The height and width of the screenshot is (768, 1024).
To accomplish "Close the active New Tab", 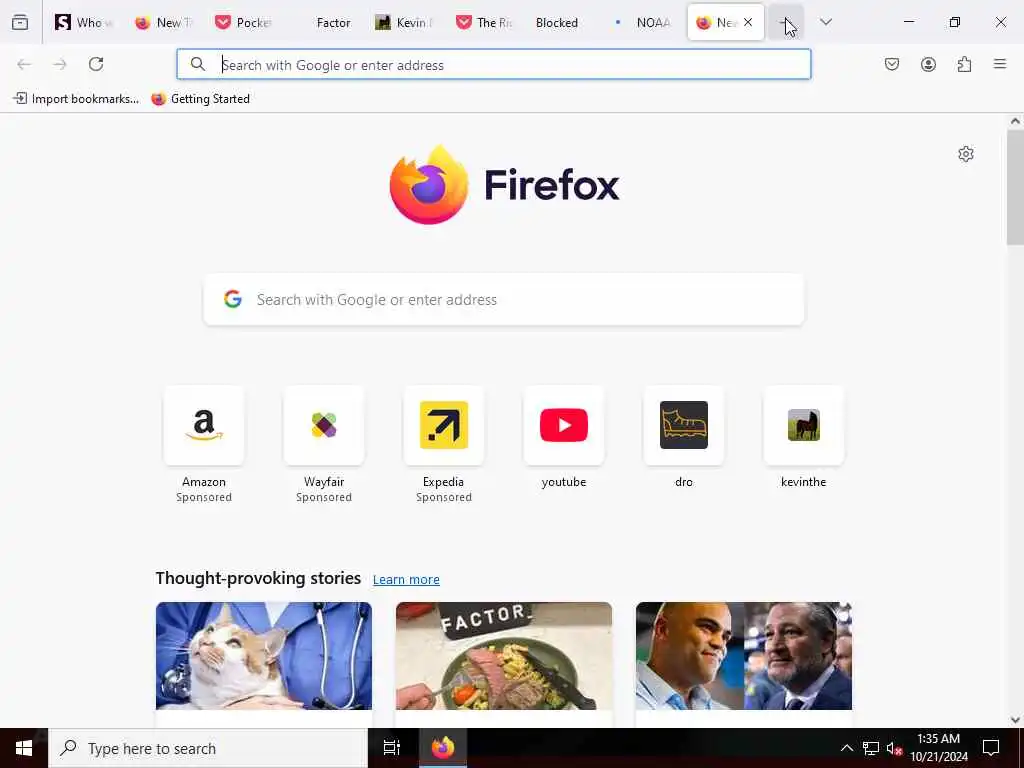I will coord(748,22).
